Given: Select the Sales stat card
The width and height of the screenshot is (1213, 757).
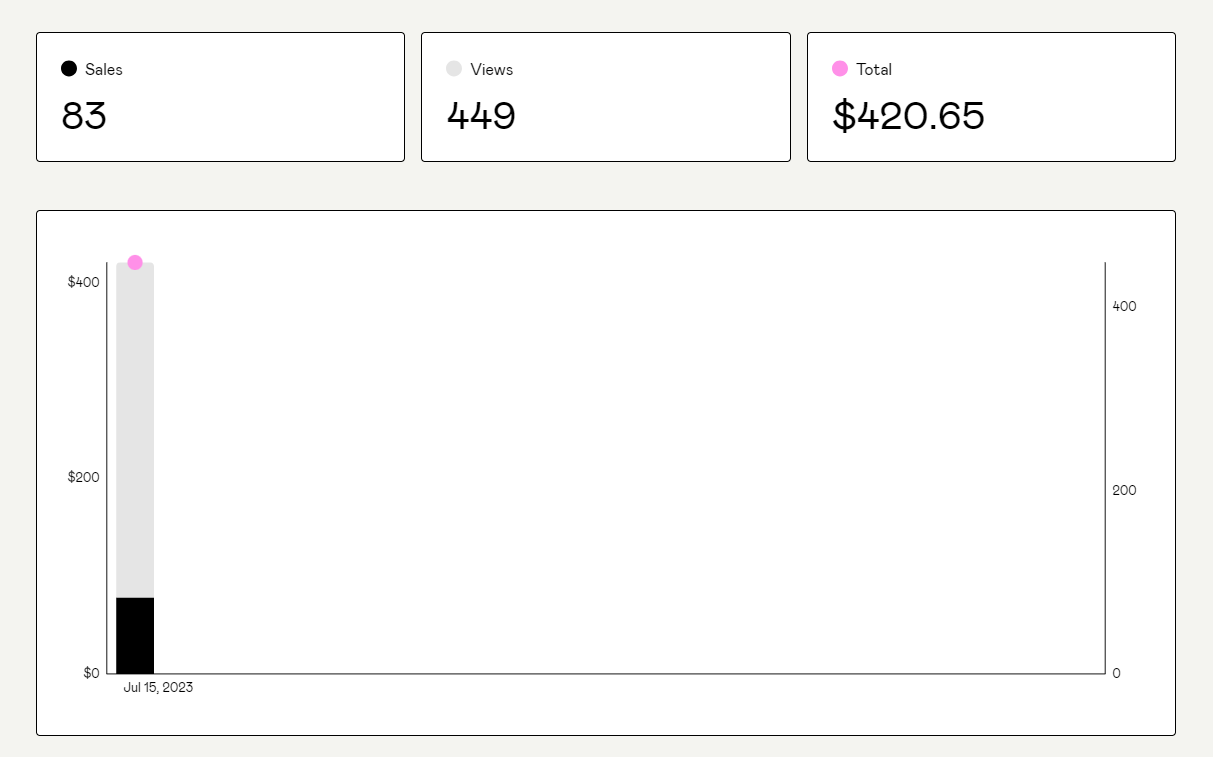Looking at the screenshot, I should (x=220, y=96).
